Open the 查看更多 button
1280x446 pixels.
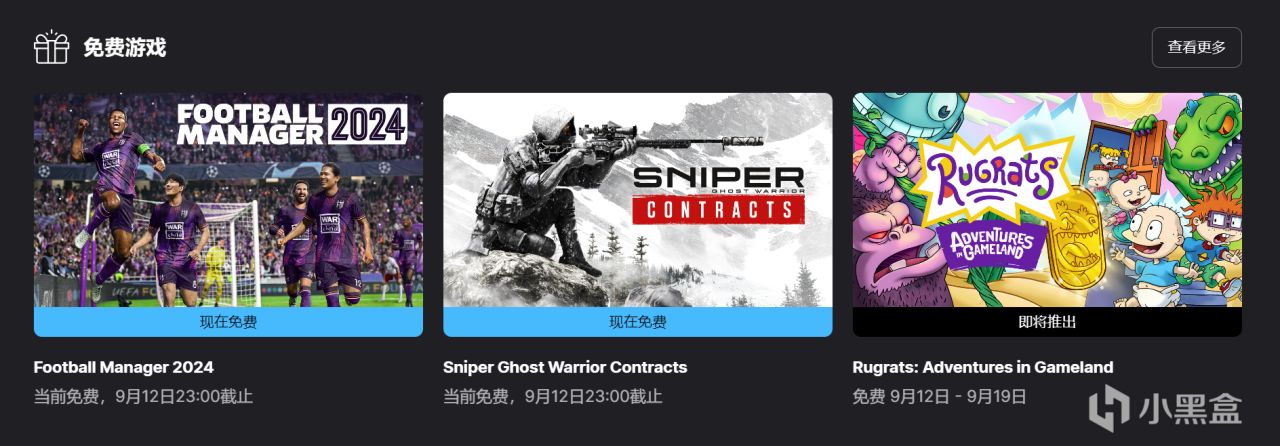(1196, 47)
